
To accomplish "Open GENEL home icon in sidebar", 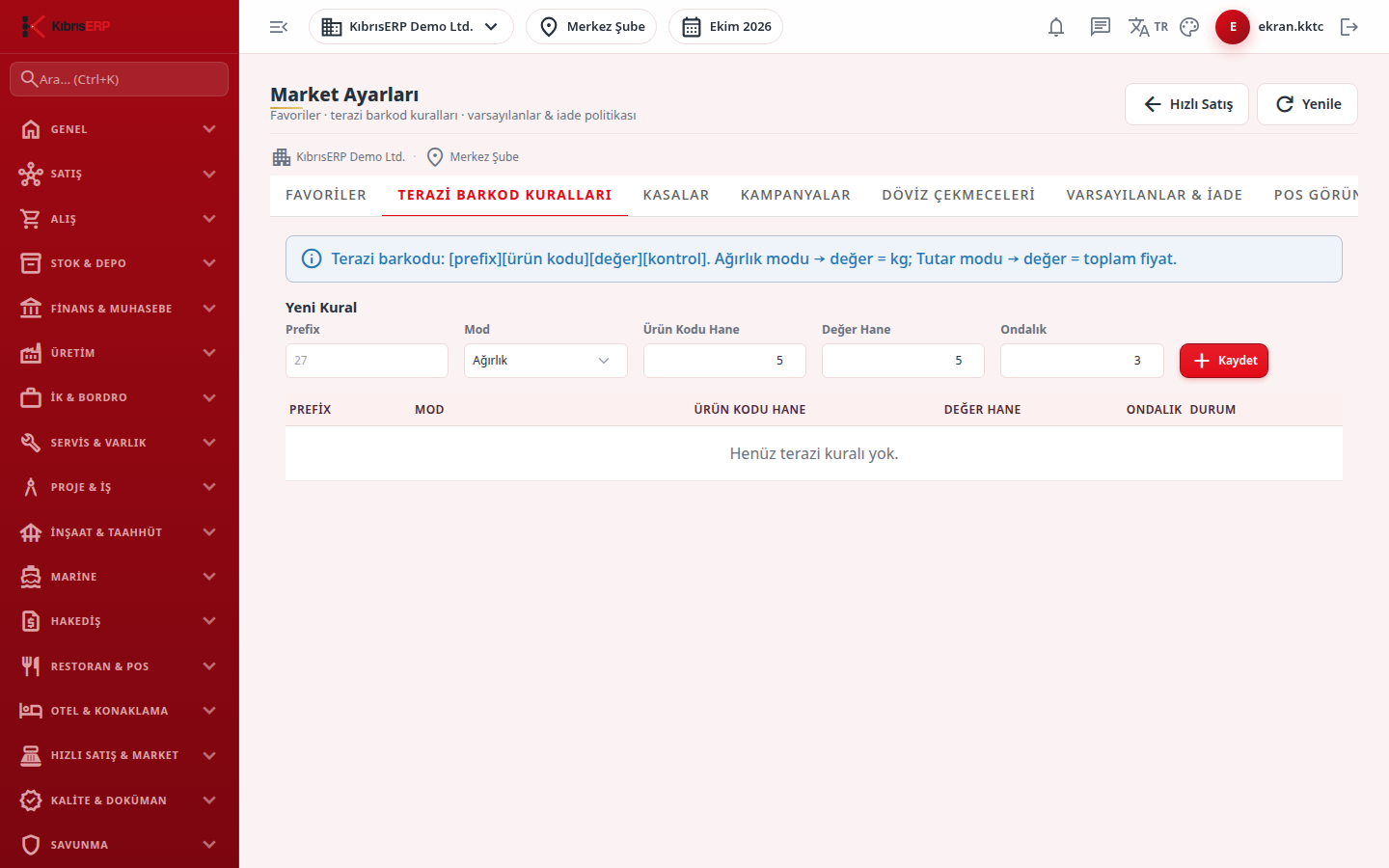I will [x=31, y=129].
